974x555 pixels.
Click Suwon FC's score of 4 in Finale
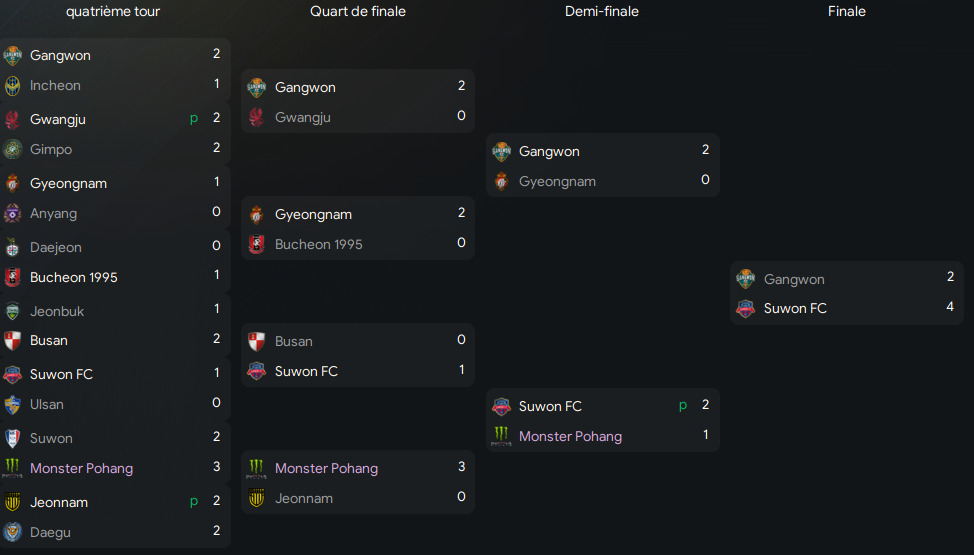click(x=950, y=308)
